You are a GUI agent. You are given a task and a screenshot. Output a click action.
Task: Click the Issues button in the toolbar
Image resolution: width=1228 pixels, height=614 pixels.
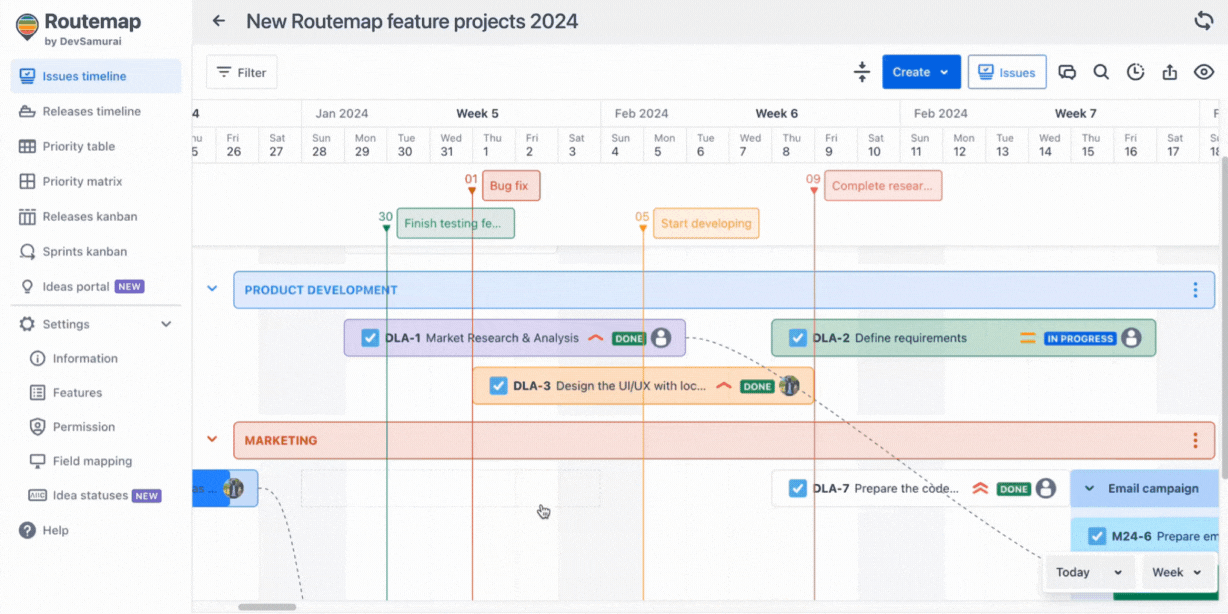click(x=1007, y=72)
